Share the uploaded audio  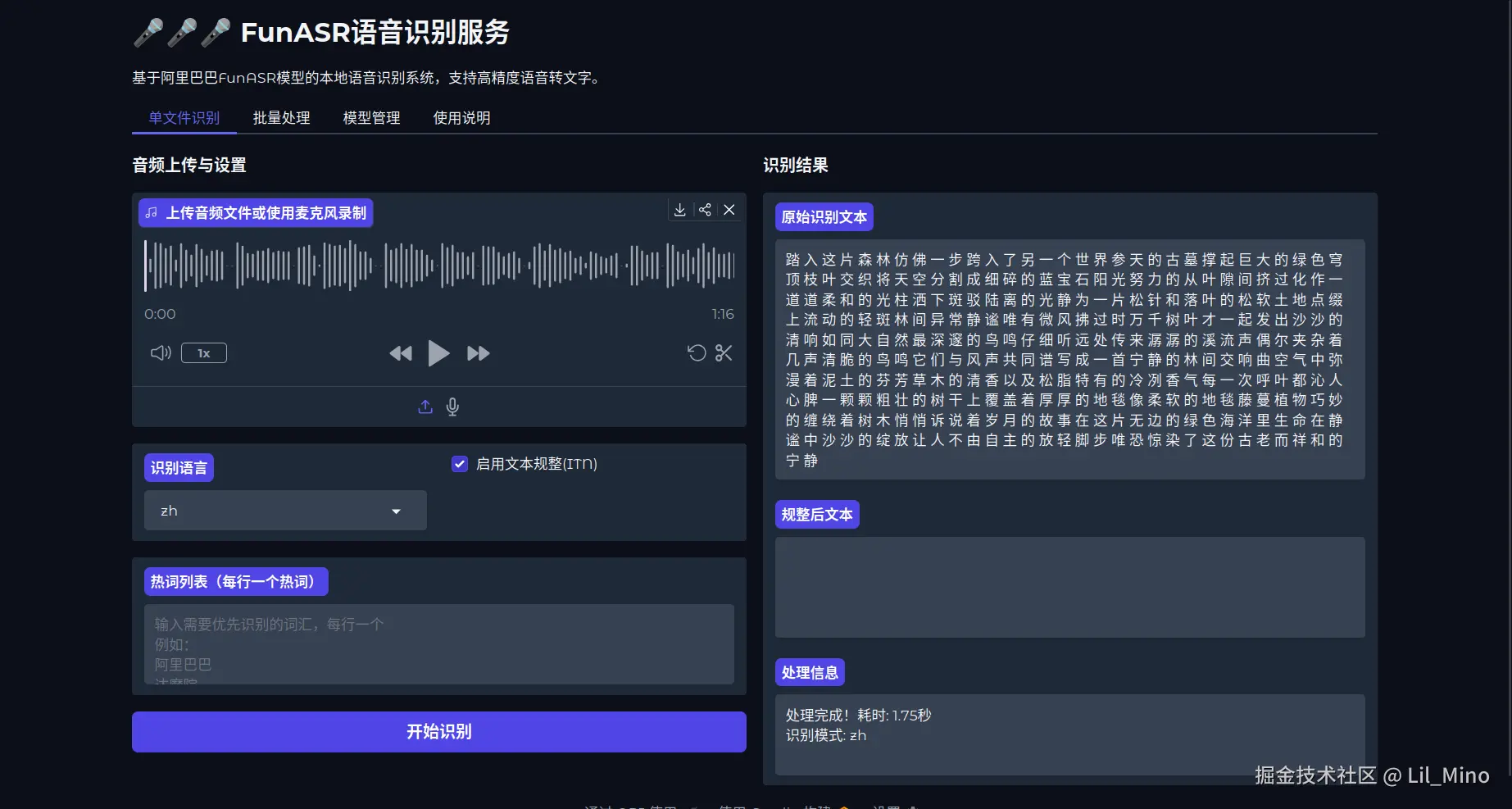705,210
